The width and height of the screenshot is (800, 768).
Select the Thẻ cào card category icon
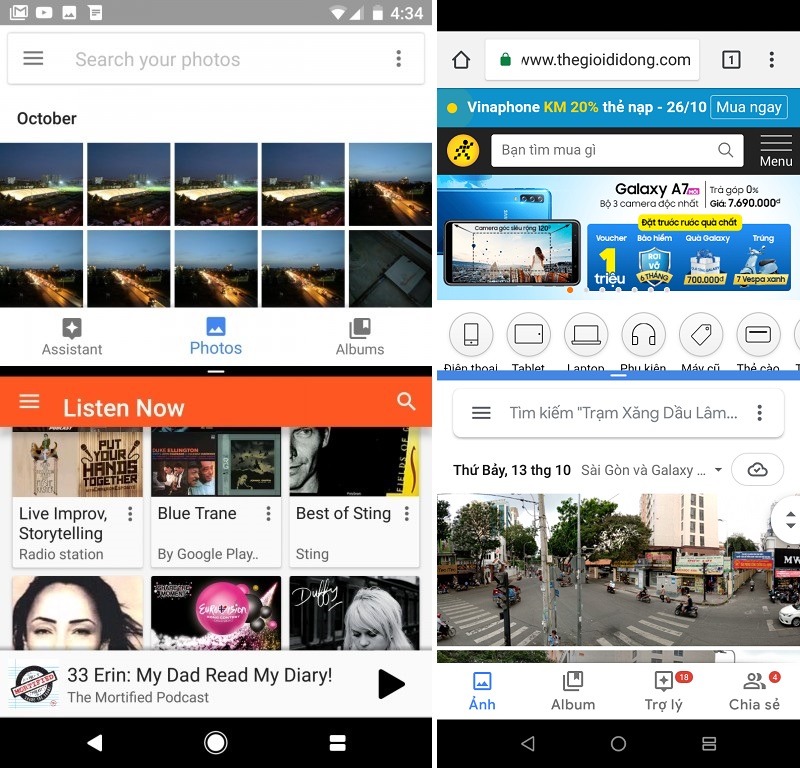click(x=758, y=335)
